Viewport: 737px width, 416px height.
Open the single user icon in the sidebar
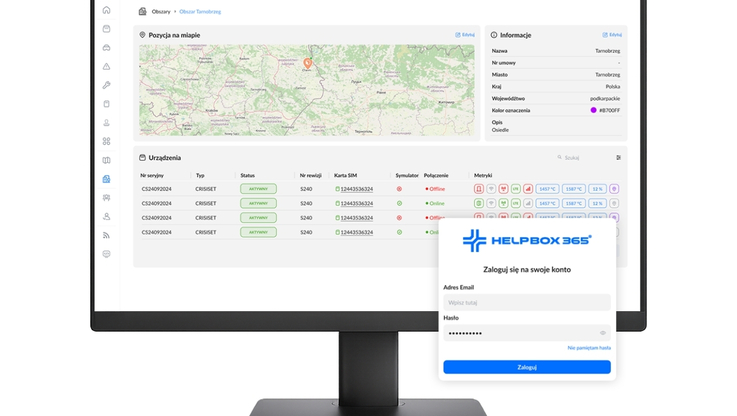[x=106, y=216]
